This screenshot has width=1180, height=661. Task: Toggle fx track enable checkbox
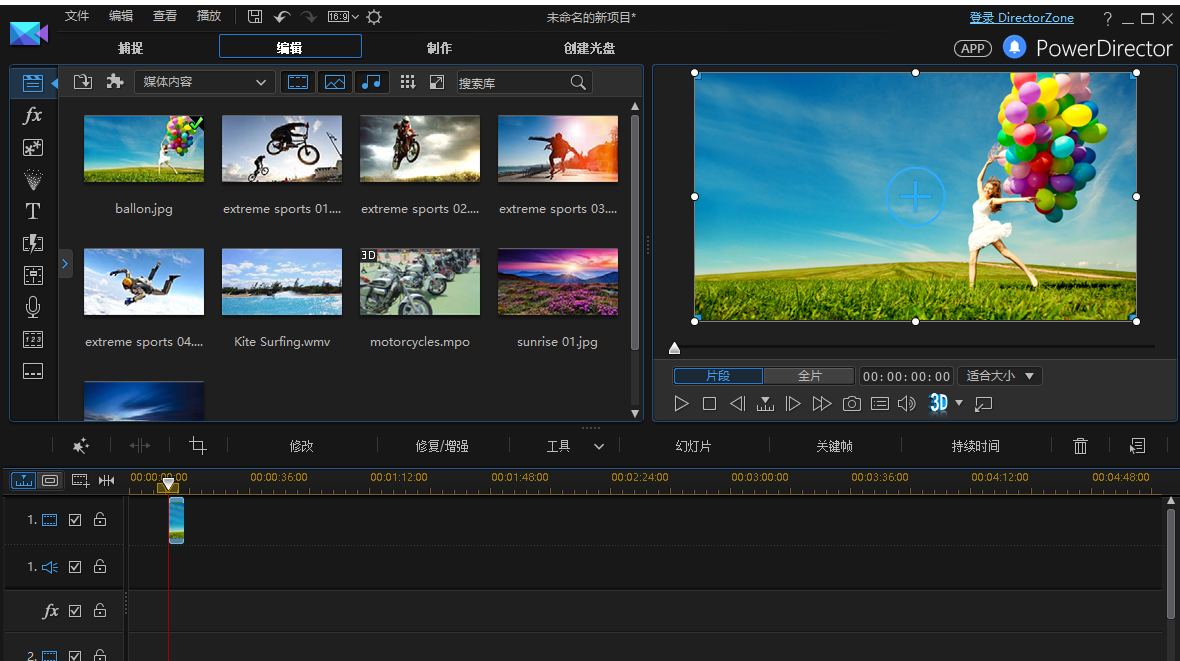[x=75, y=611]
